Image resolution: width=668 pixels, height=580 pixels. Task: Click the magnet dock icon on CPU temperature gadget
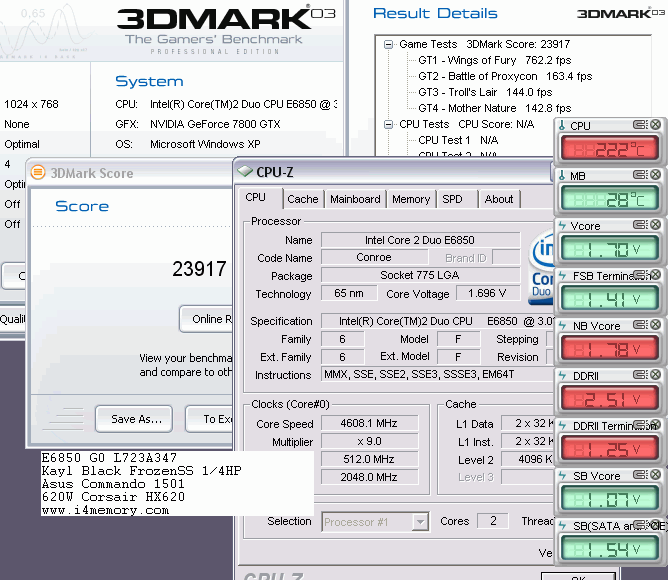click(x=639, y=125)
